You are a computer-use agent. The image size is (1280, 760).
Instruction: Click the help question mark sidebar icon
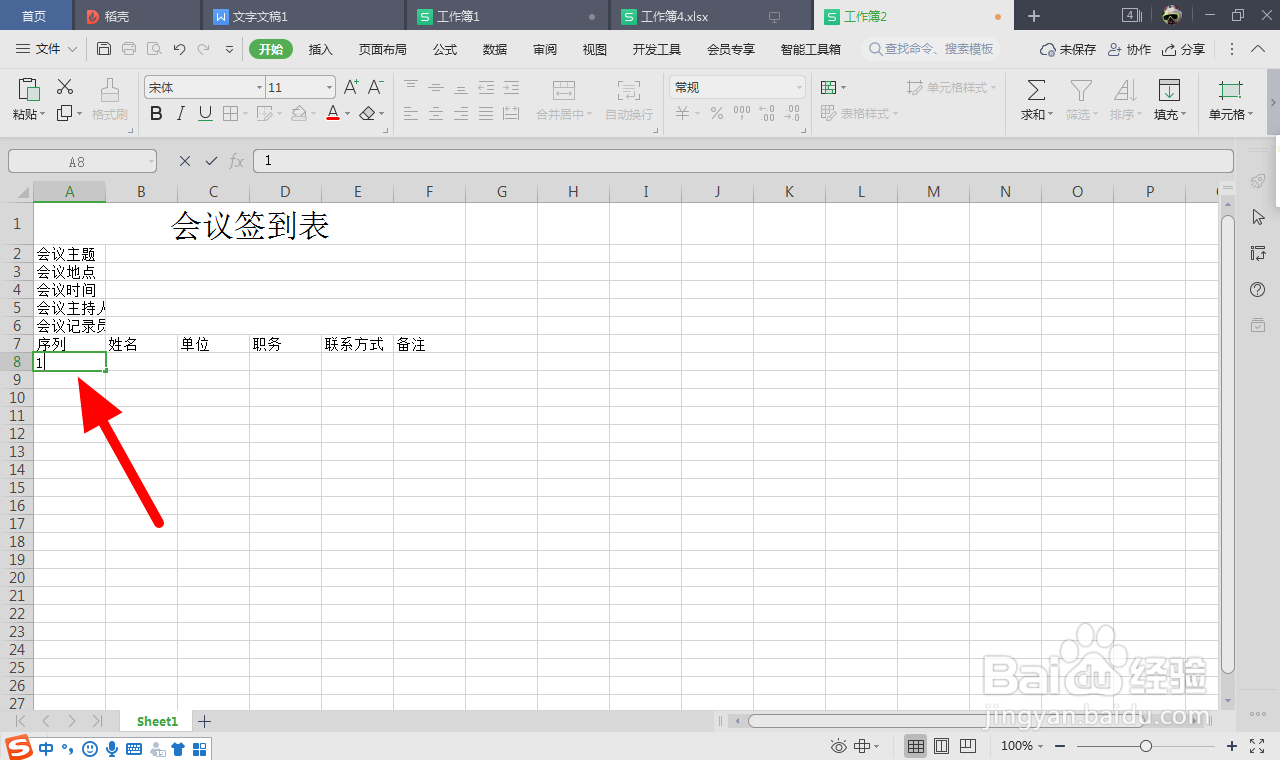pyautogui.click(x=1258, y=289)
